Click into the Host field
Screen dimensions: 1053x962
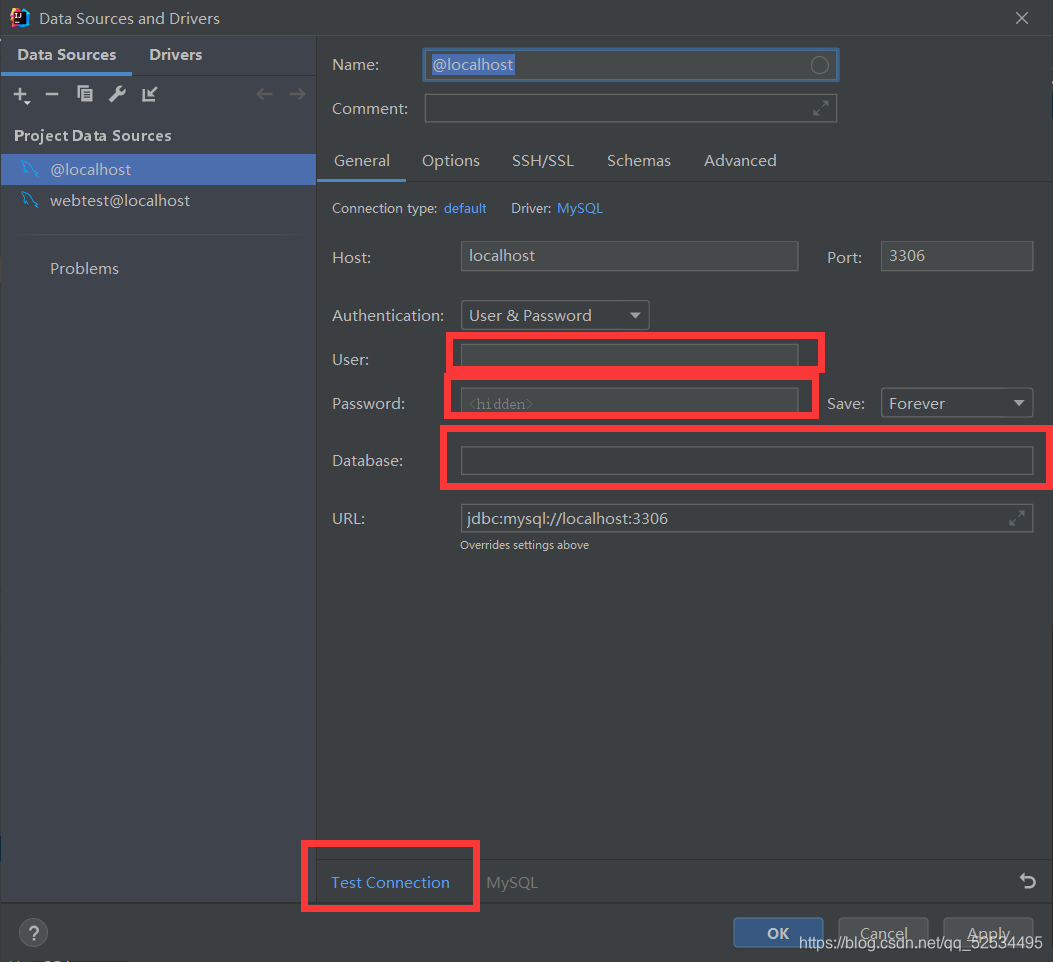click(629, 256)
